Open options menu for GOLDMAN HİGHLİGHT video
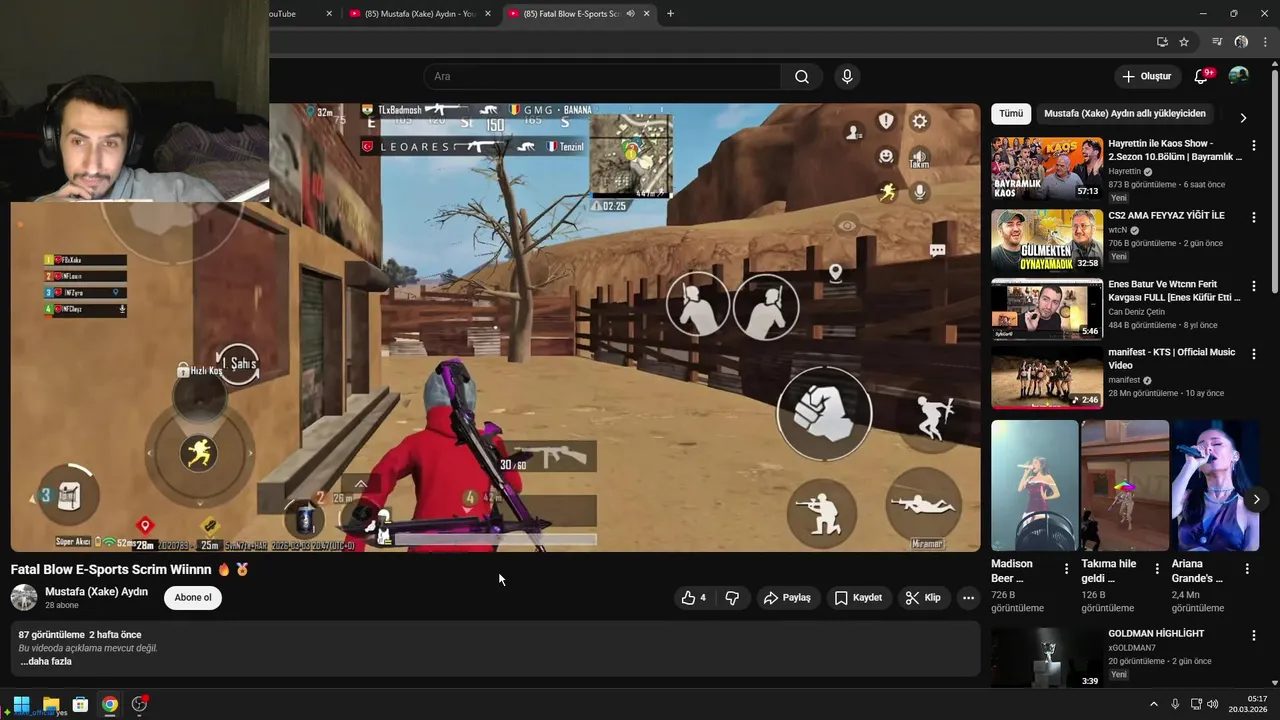The image size is (1280, 720). [1254, 636]
